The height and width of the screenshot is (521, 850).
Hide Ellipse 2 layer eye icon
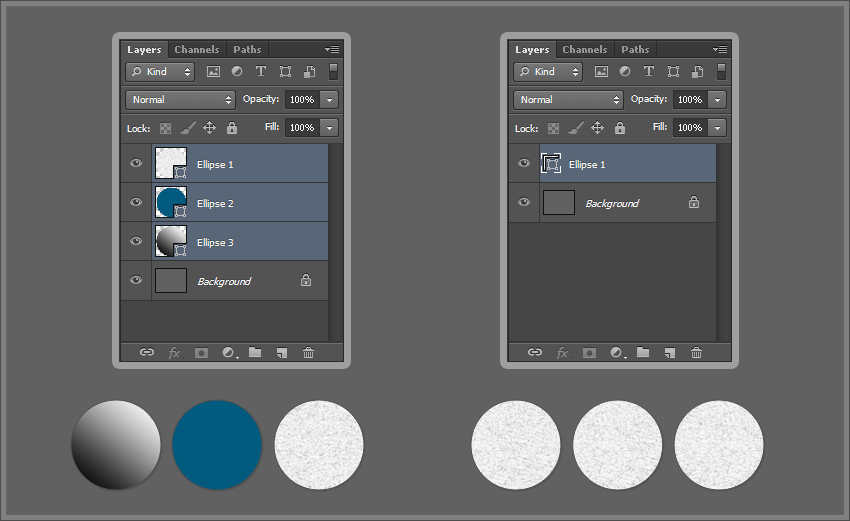tap(136, 202)
